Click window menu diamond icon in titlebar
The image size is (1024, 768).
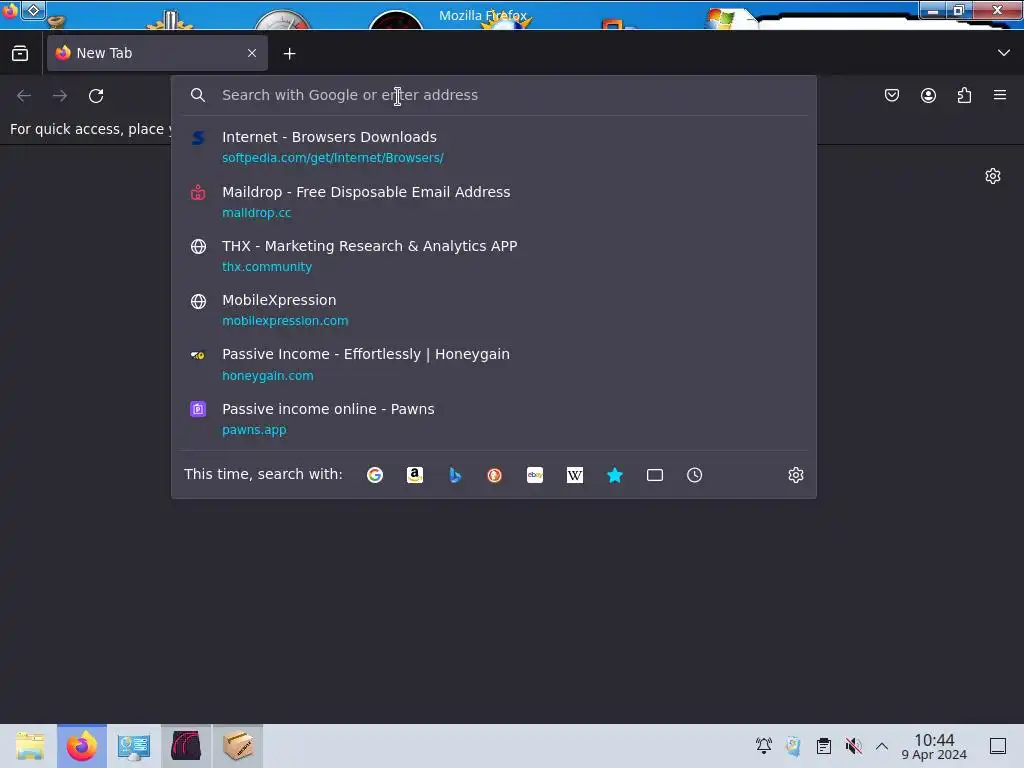(x=33, y=10)
